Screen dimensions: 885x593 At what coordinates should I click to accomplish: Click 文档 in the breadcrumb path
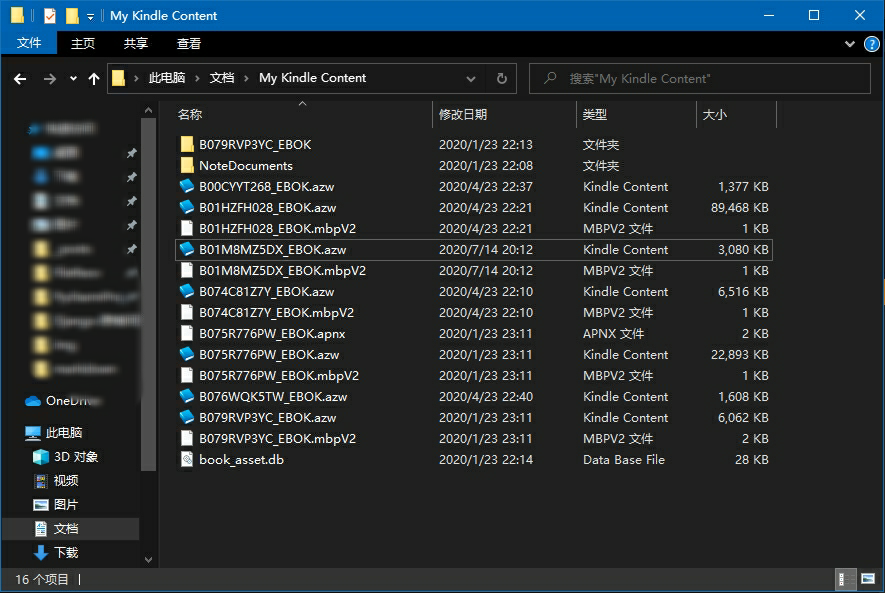[x=221, y=78]
